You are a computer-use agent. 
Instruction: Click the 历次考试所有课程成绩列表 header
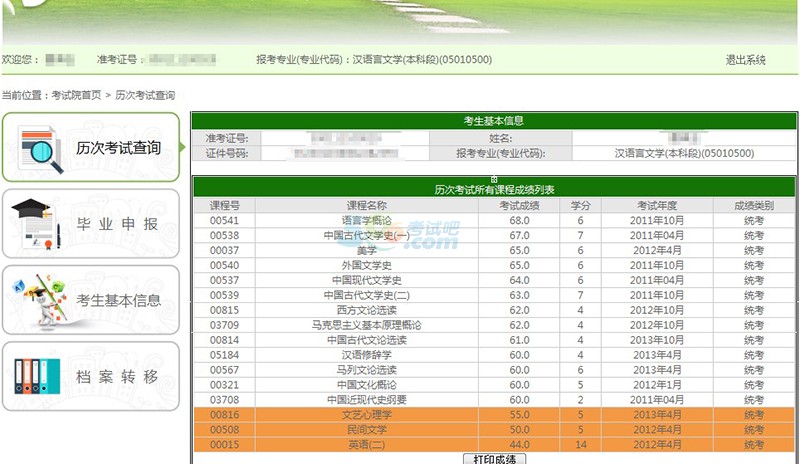494,189
